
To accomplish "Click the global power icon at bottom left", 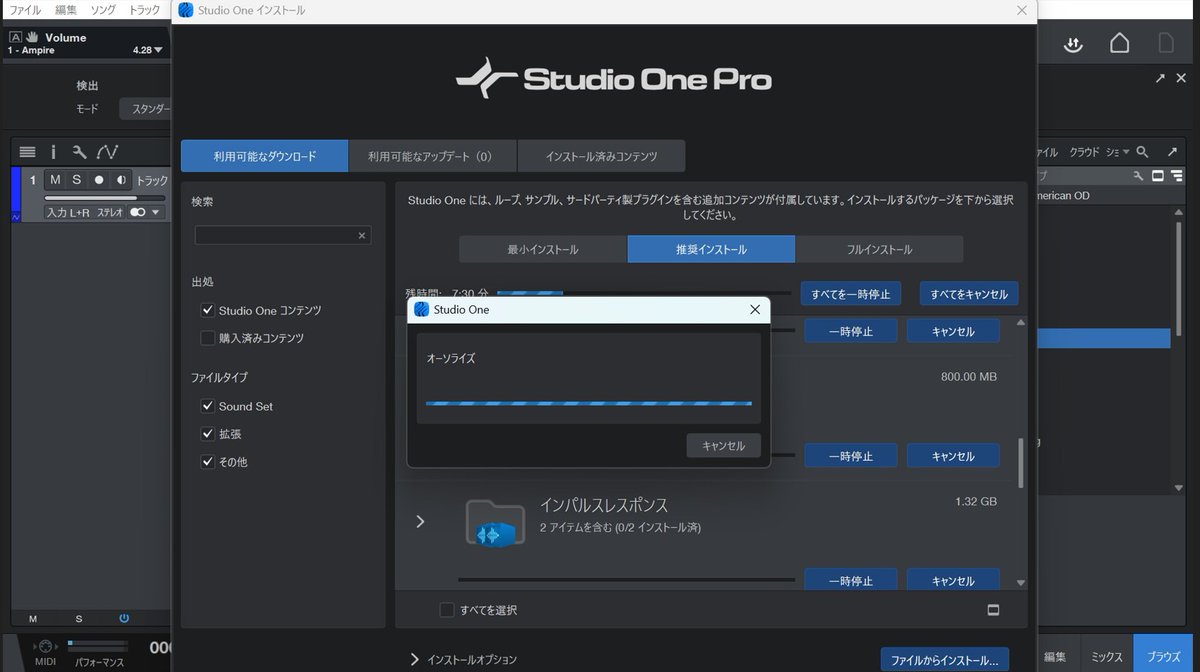I will pos(124,618).
